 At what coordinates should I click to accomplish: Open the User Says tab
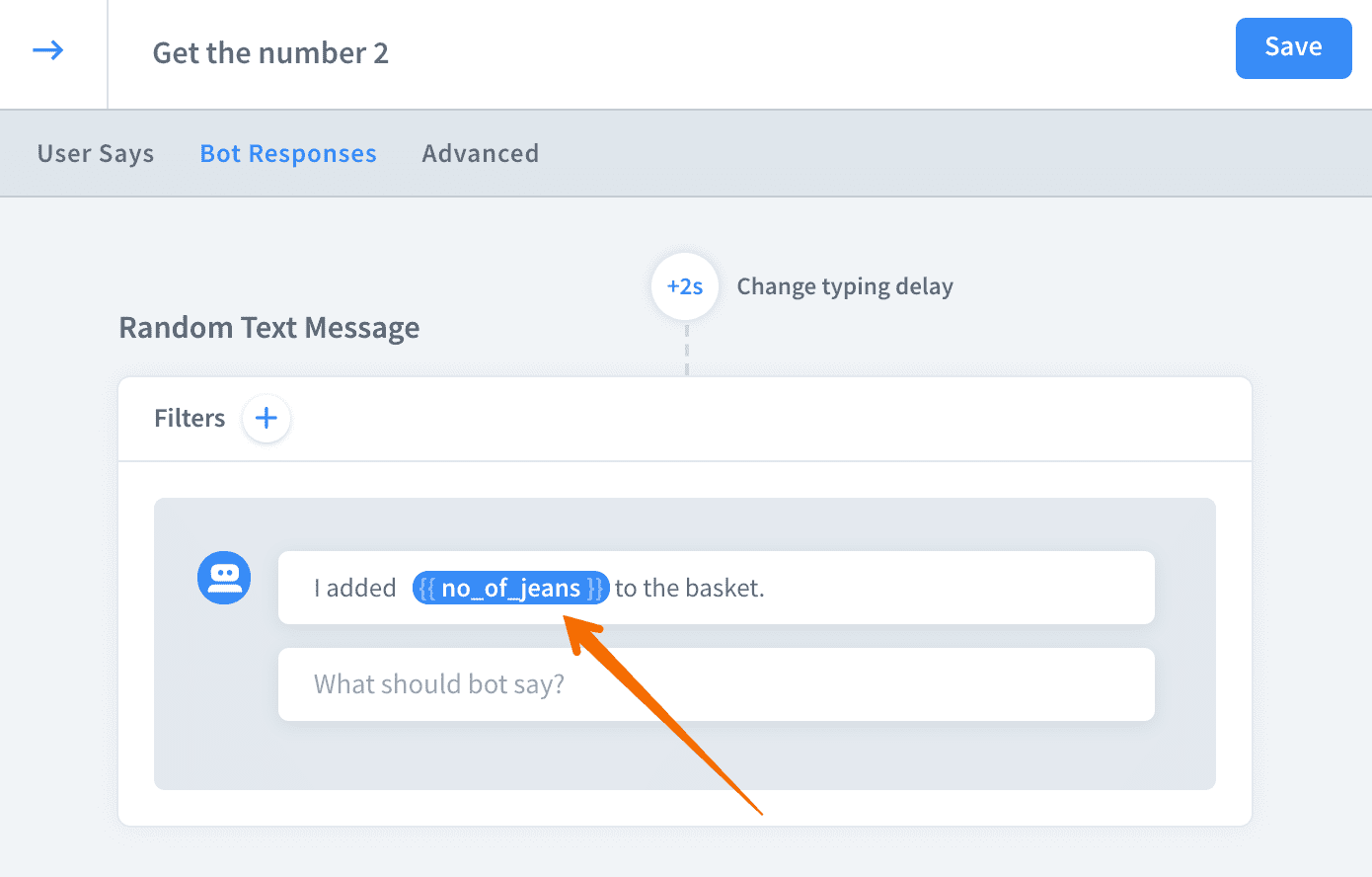[96, 154]
